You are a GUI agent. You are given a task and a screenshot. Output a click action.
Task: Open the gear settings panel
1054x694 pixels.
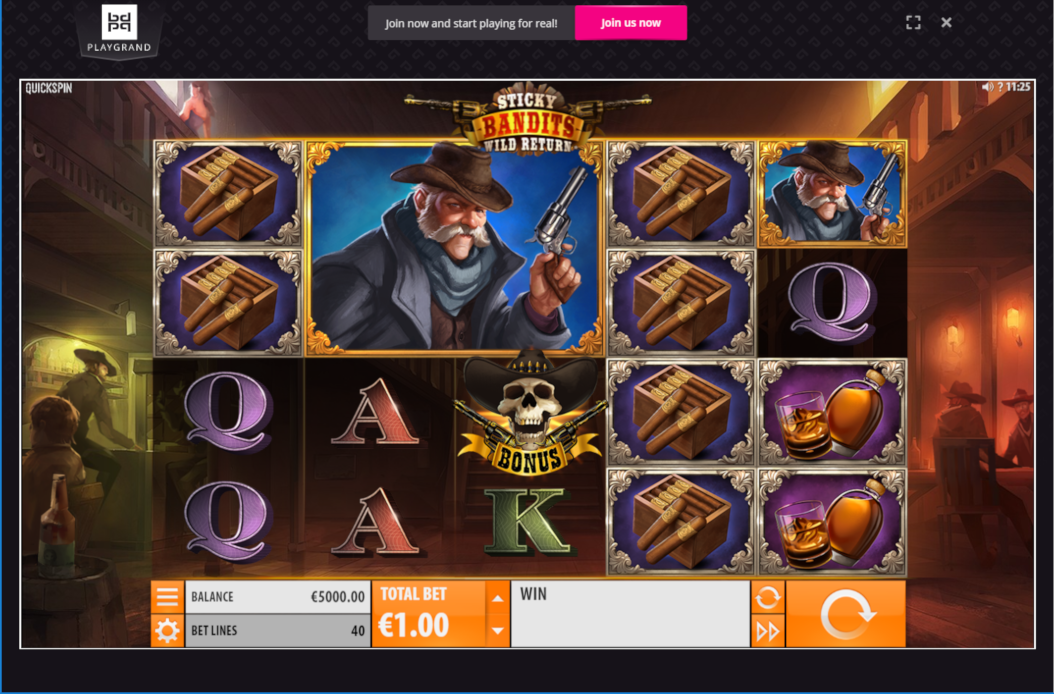pyautogui.click(x=167, y=631)
